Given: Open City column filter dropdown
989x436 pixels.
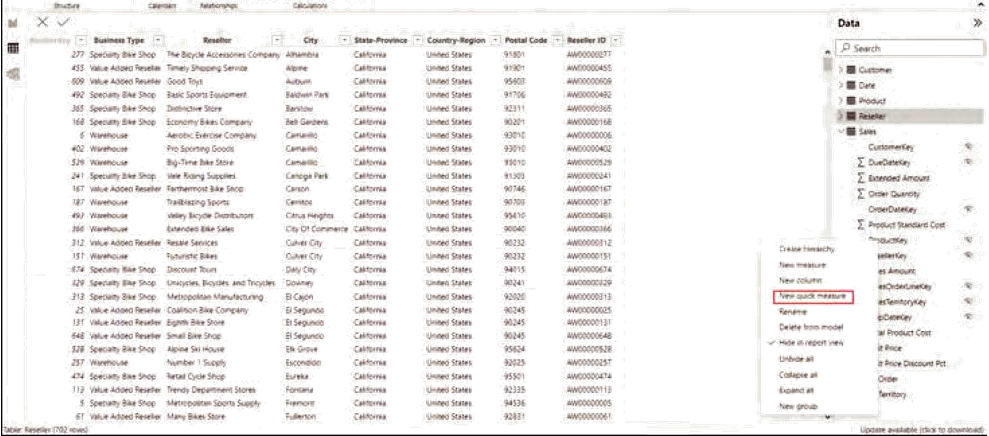Looking at the screenshot, I should [344, 40].
